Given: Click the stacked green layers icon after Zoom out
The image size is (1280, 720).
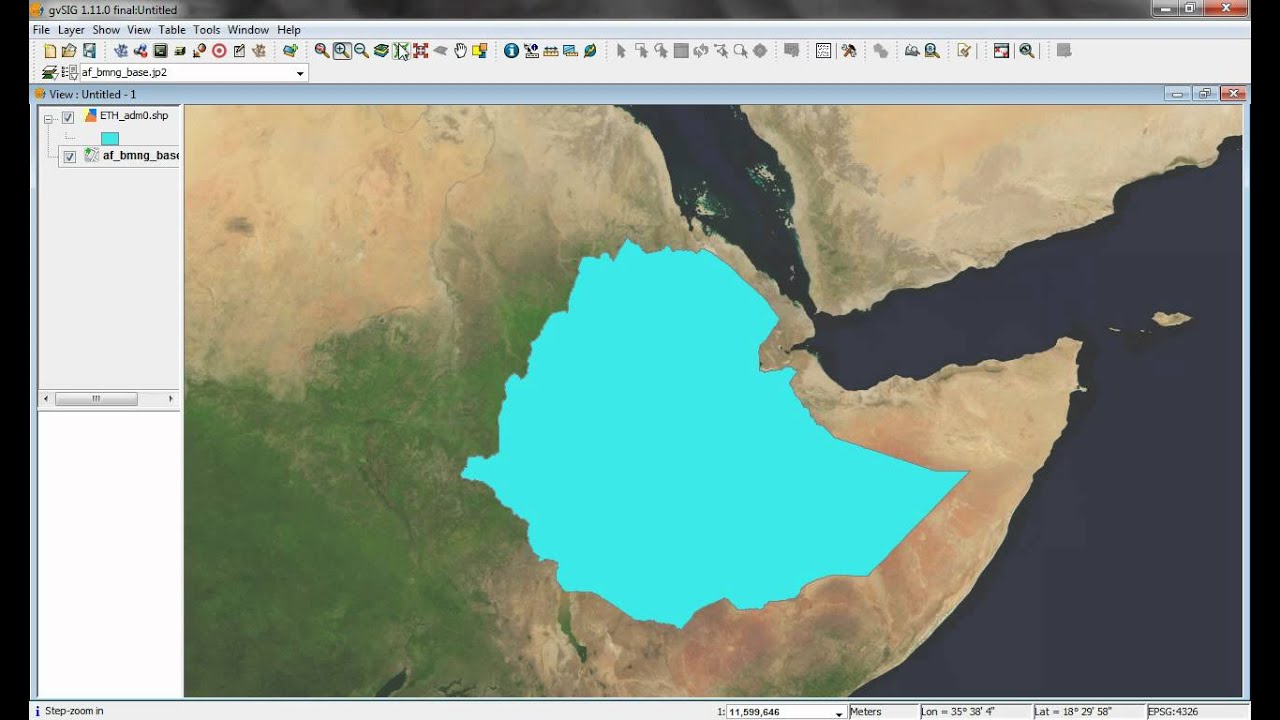Looking at the screenshot, I should [x=381, y=51].
